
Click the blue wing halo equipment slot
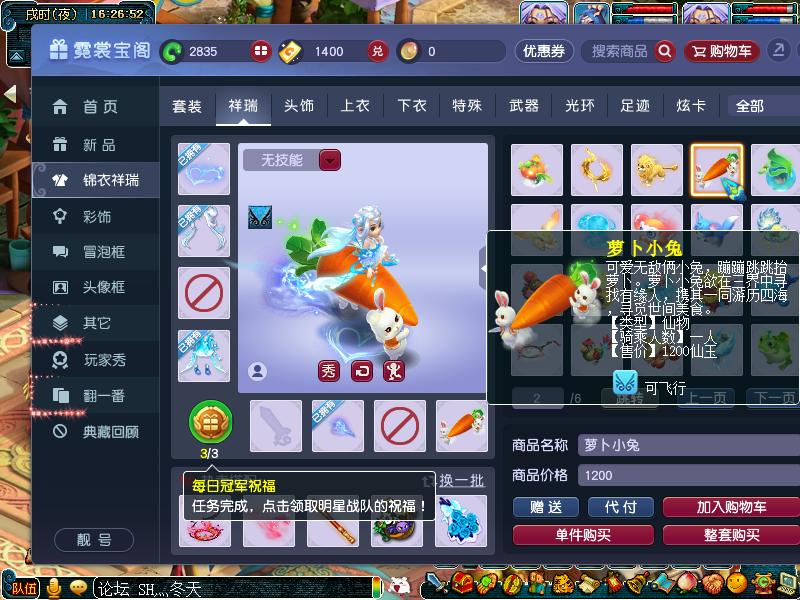coord(204,169)
